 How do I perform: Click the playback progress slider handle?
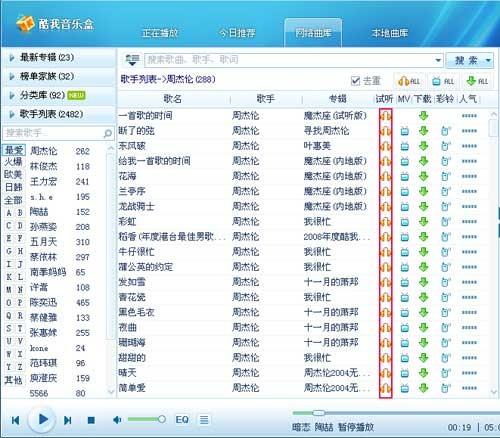[318, 413]
